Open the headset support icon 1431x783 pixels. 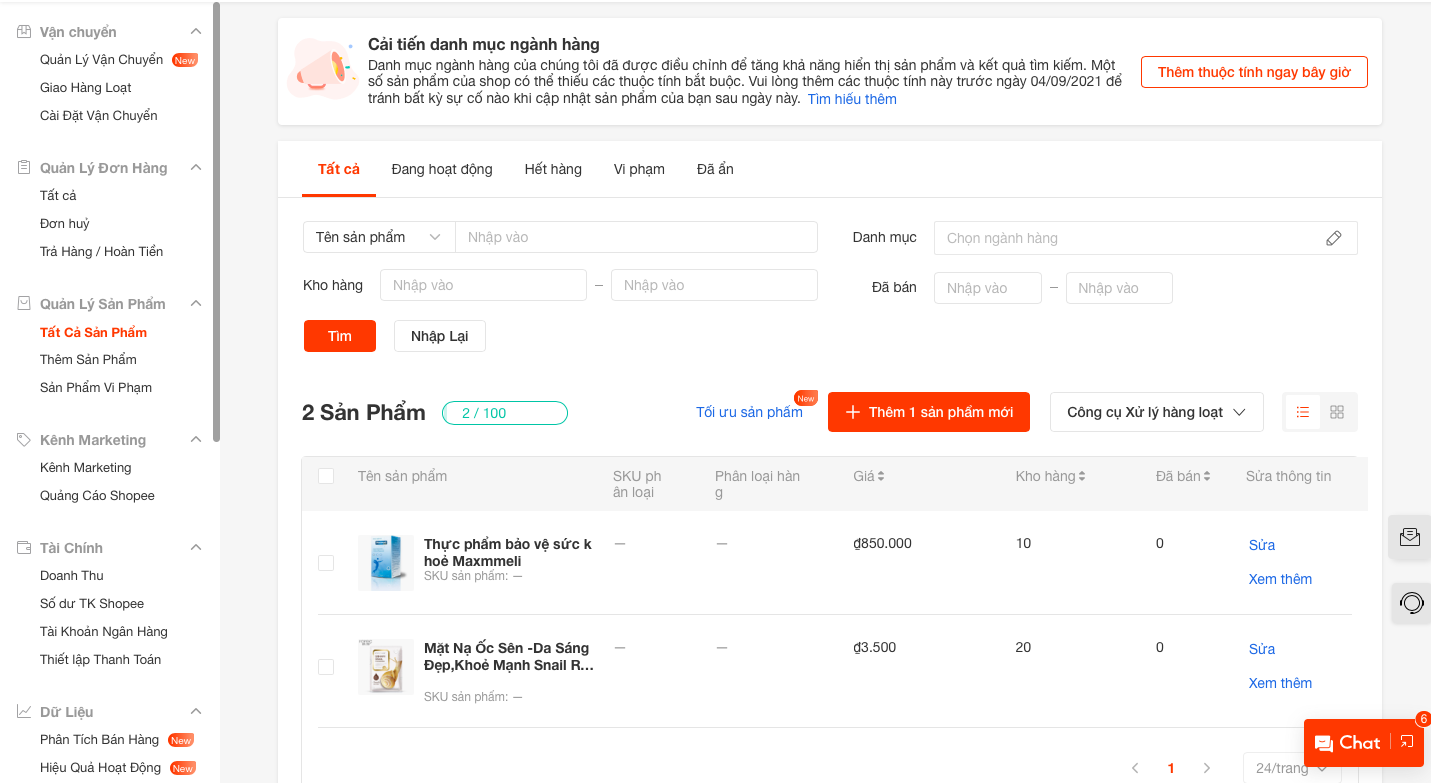coord(1411,603)
